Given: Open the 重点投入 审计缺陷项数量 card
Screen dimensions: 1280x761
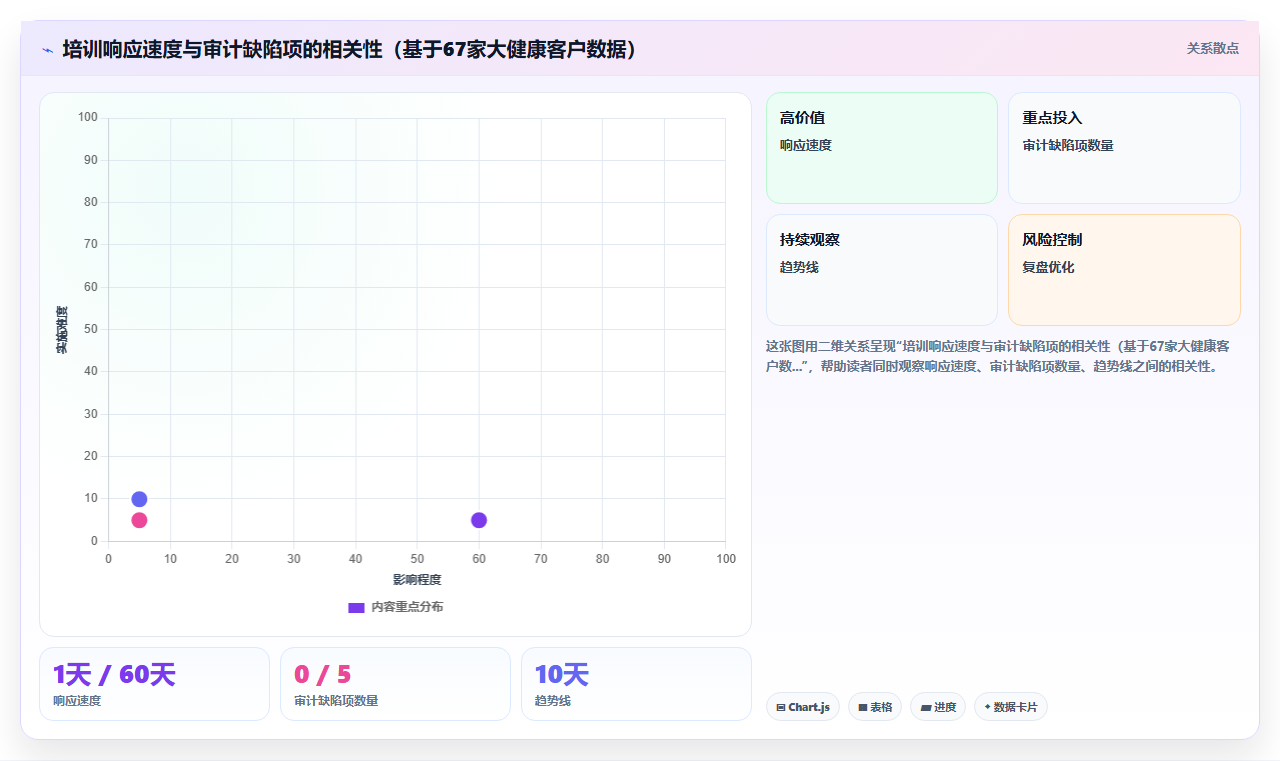Looking at the screenshot, I should pyautogui.click(x=1124, y=148).
